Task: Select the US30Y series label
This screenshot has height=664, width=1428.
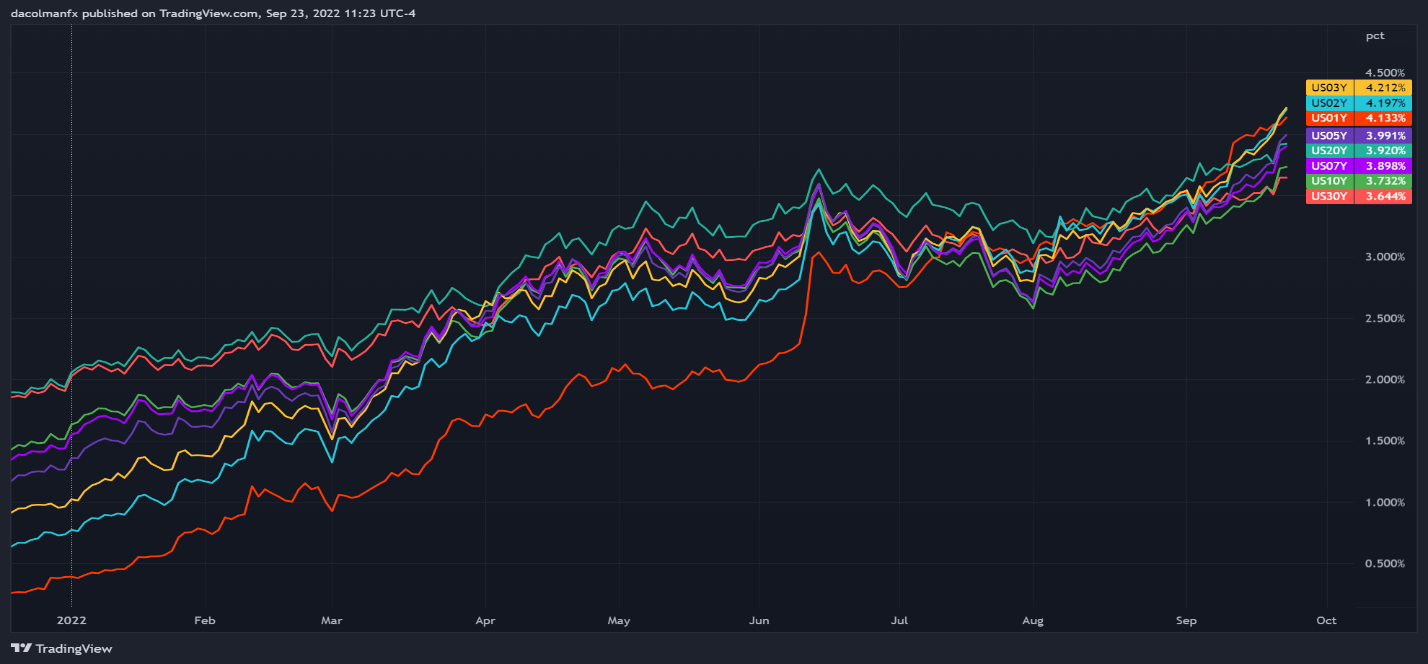Action: (x=1330, y=196)
